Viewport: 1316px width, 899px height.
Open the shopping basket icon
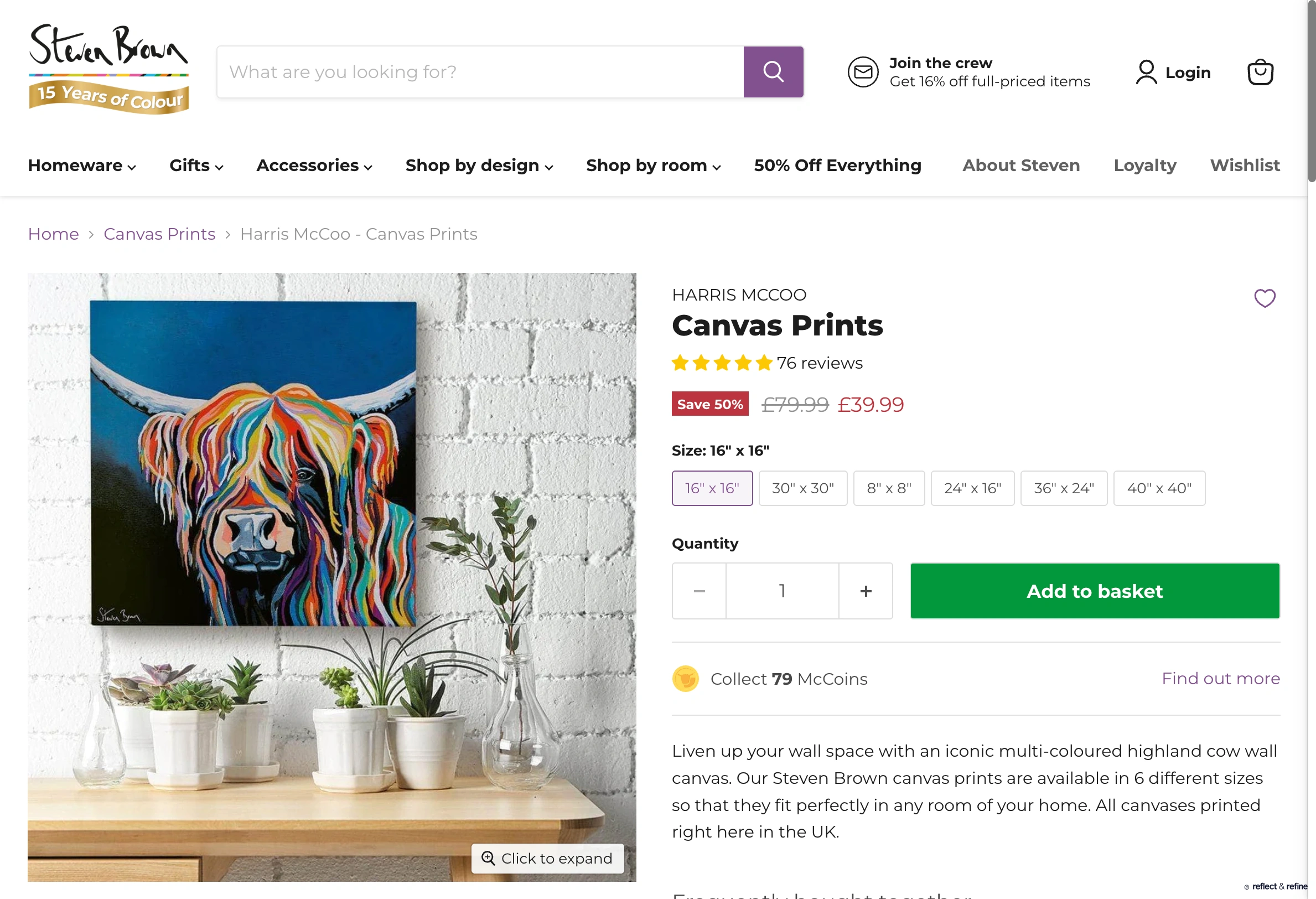1261,71
